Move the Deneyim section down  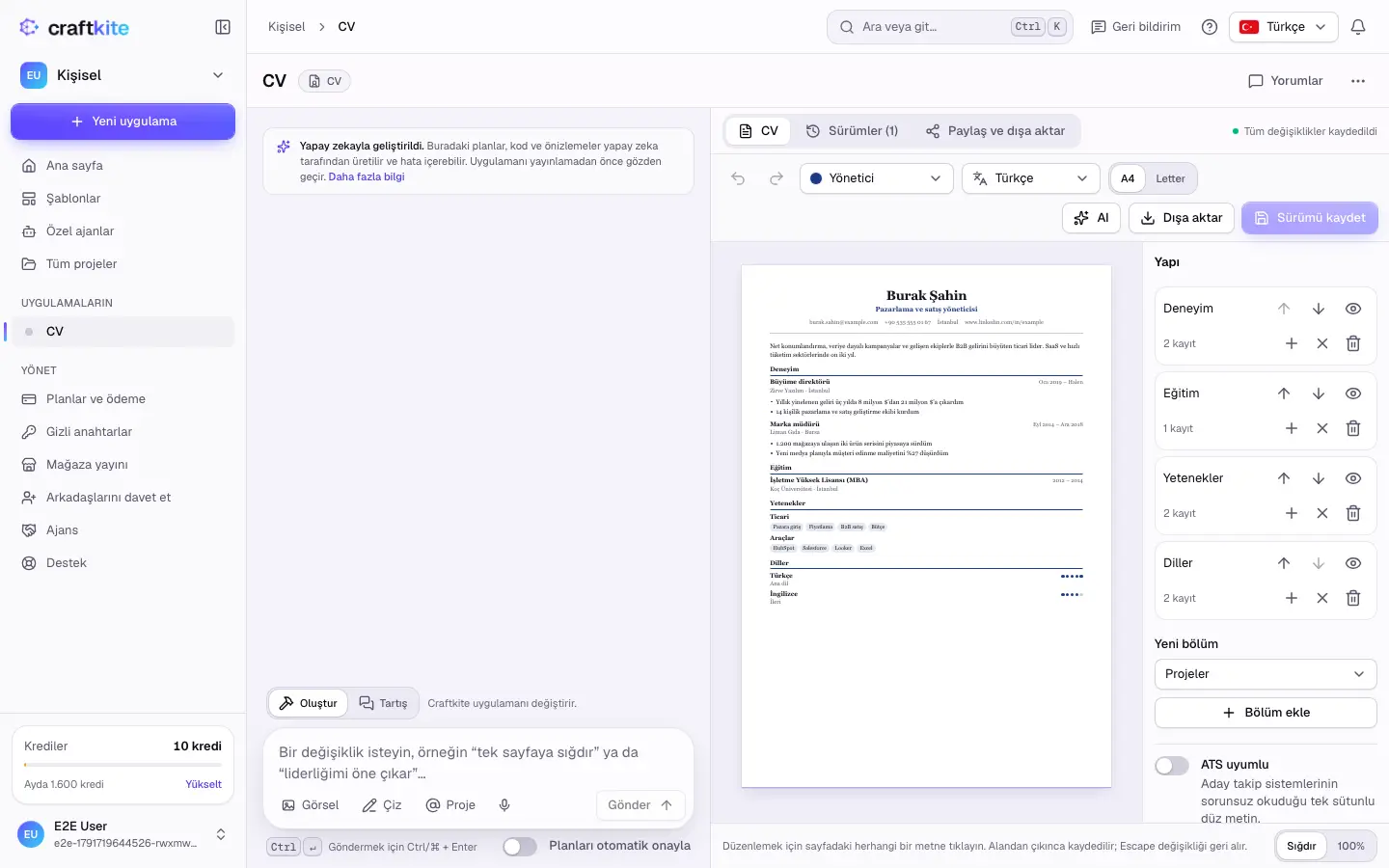pos(1319,309)
